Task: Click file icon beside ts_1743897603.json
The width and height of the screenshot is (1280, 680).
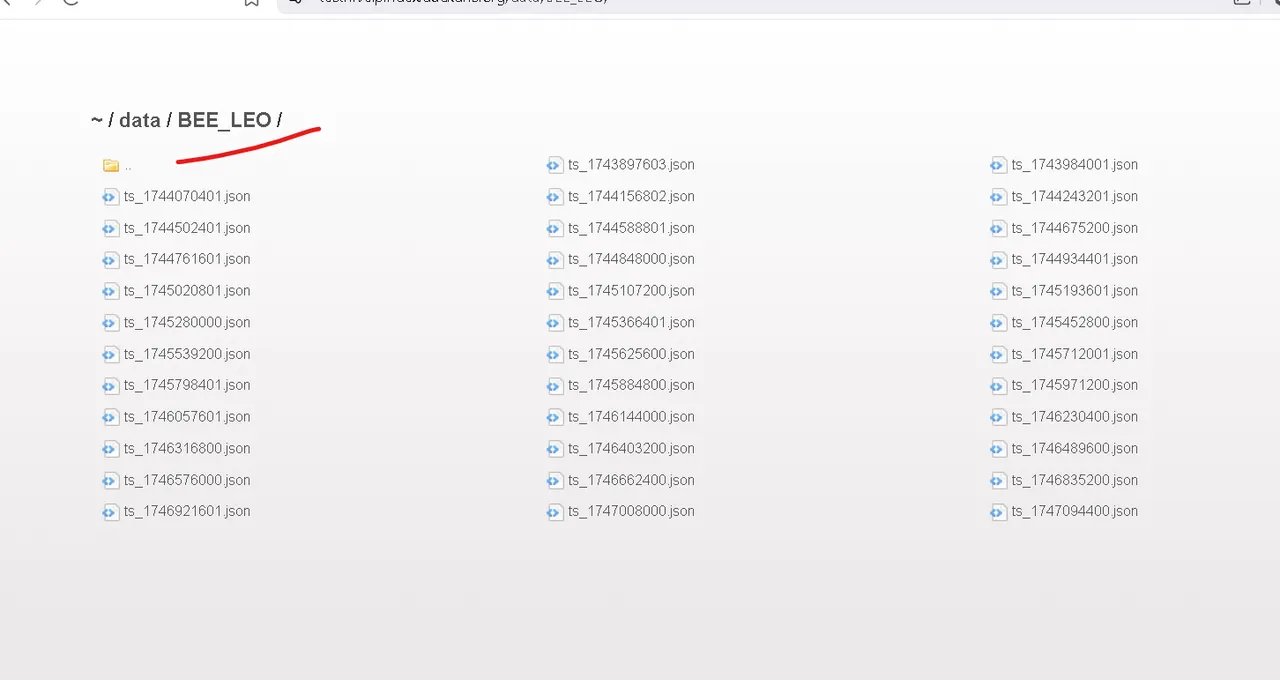Action: coord(554,166)
